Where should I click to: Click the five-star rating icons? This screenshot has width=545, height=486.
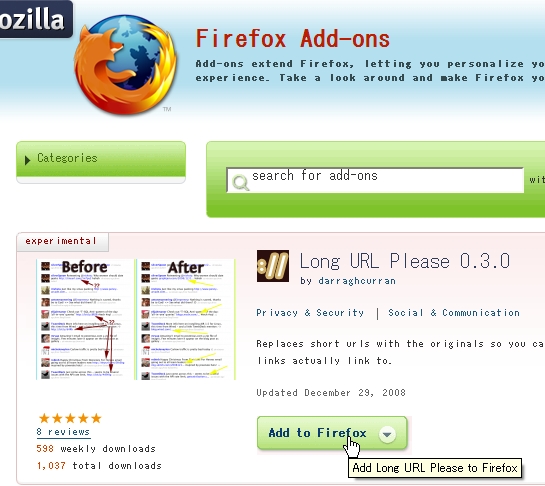tap(70, 418)
